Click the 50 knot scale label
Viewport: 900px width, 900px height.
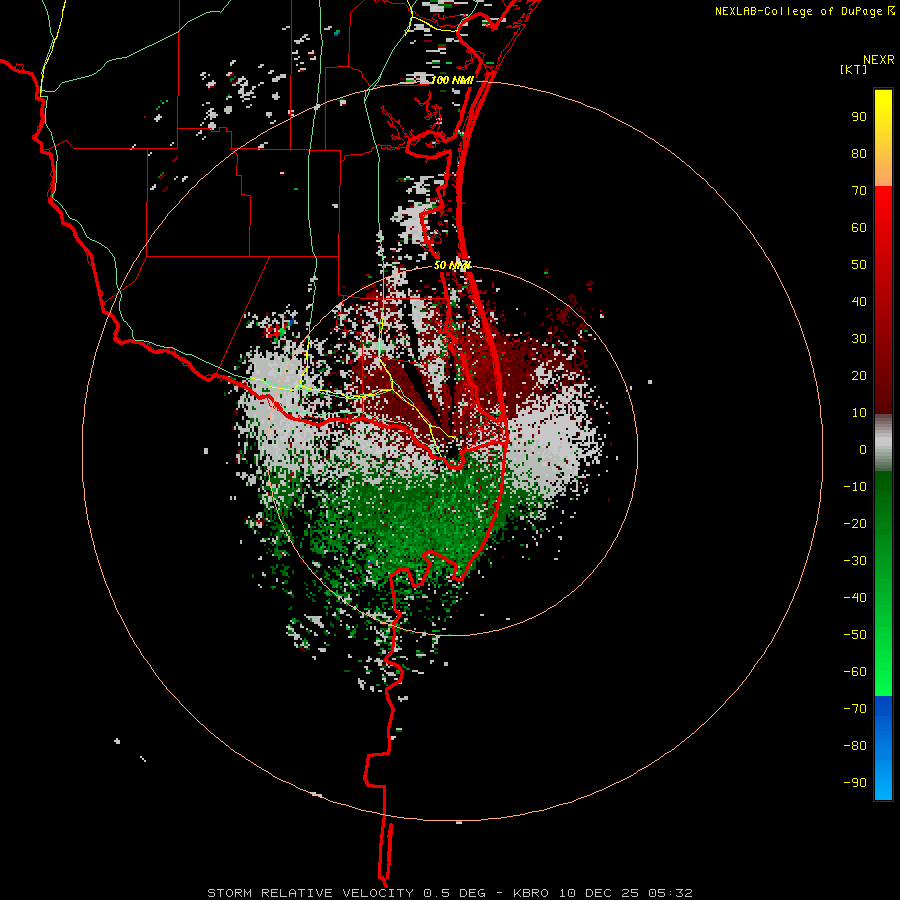pos(859,265)
